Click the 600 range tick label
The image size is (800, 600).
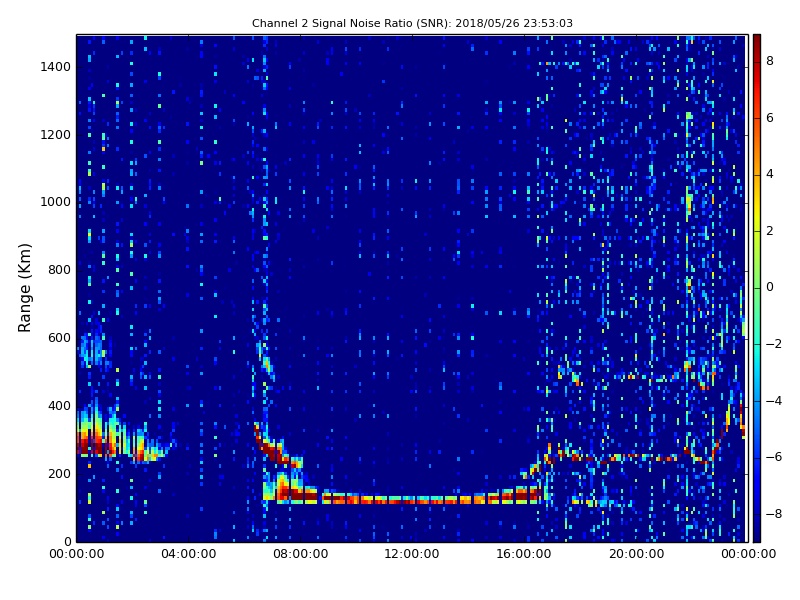click(59, 338)
